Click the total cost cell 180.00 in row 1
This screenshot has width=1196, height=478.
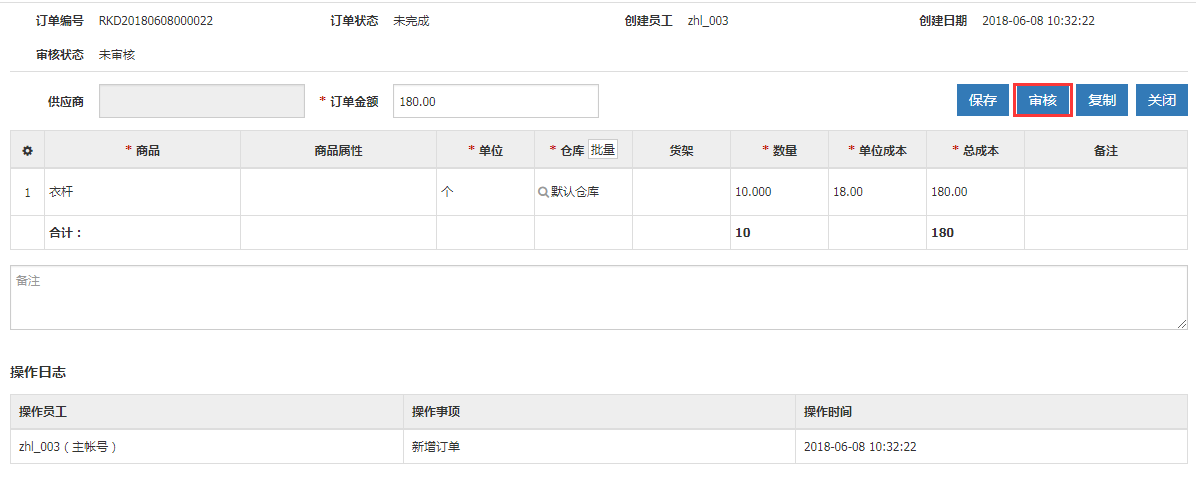tap(974, 192)
